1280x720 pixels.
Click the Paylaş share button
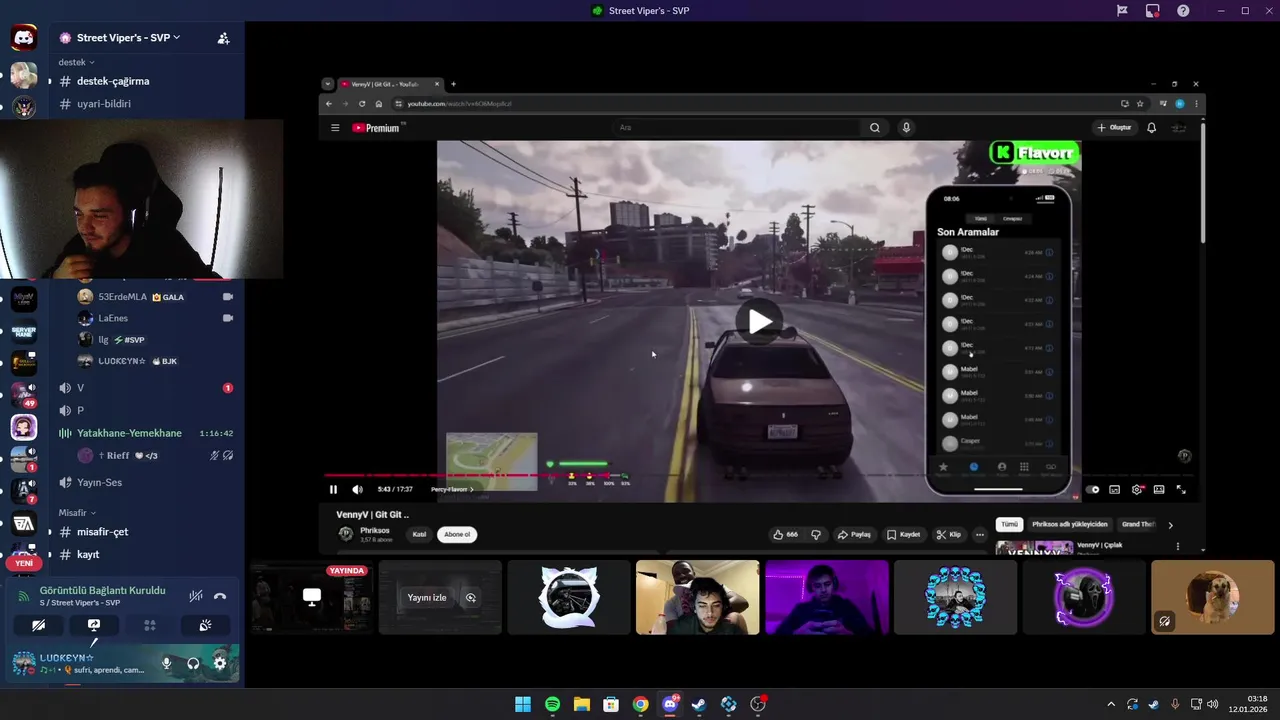tap(855, 534)
